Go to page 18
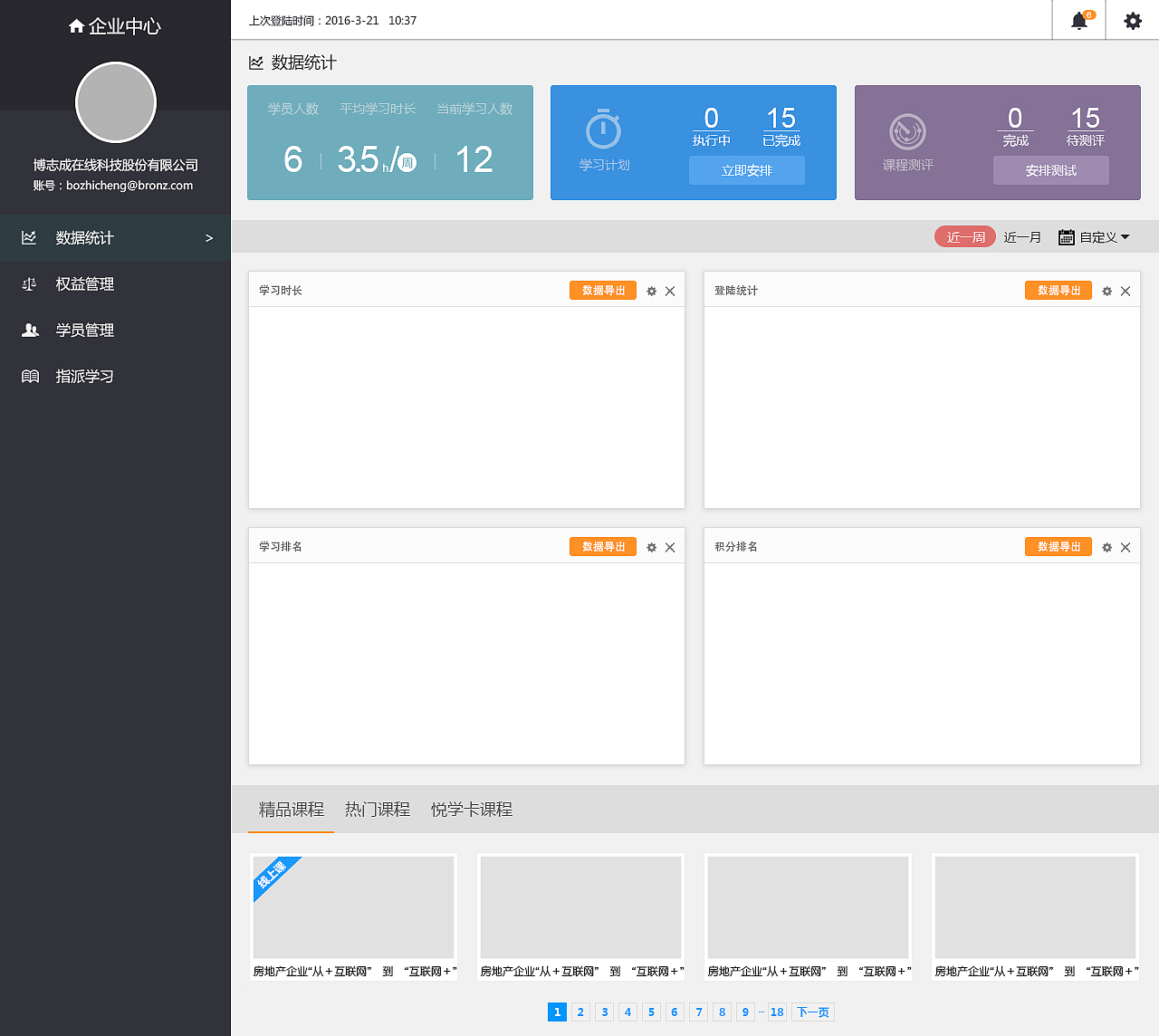1159x1036 pixels. tap(777, 1012)
